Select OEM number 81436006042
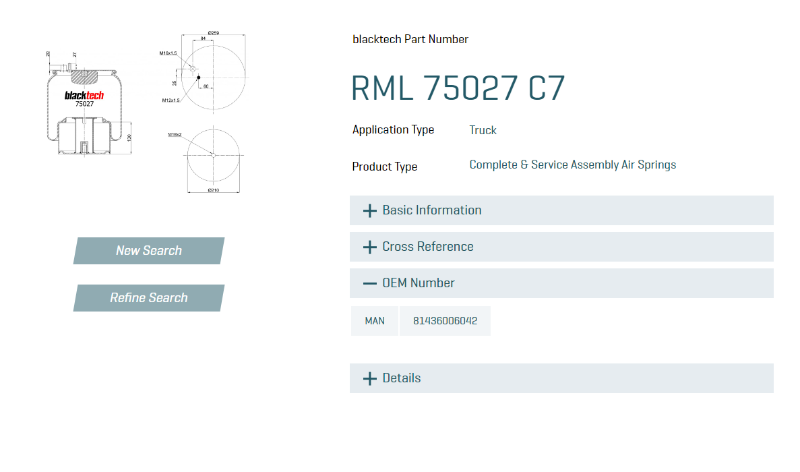 (x=445, y=321)
